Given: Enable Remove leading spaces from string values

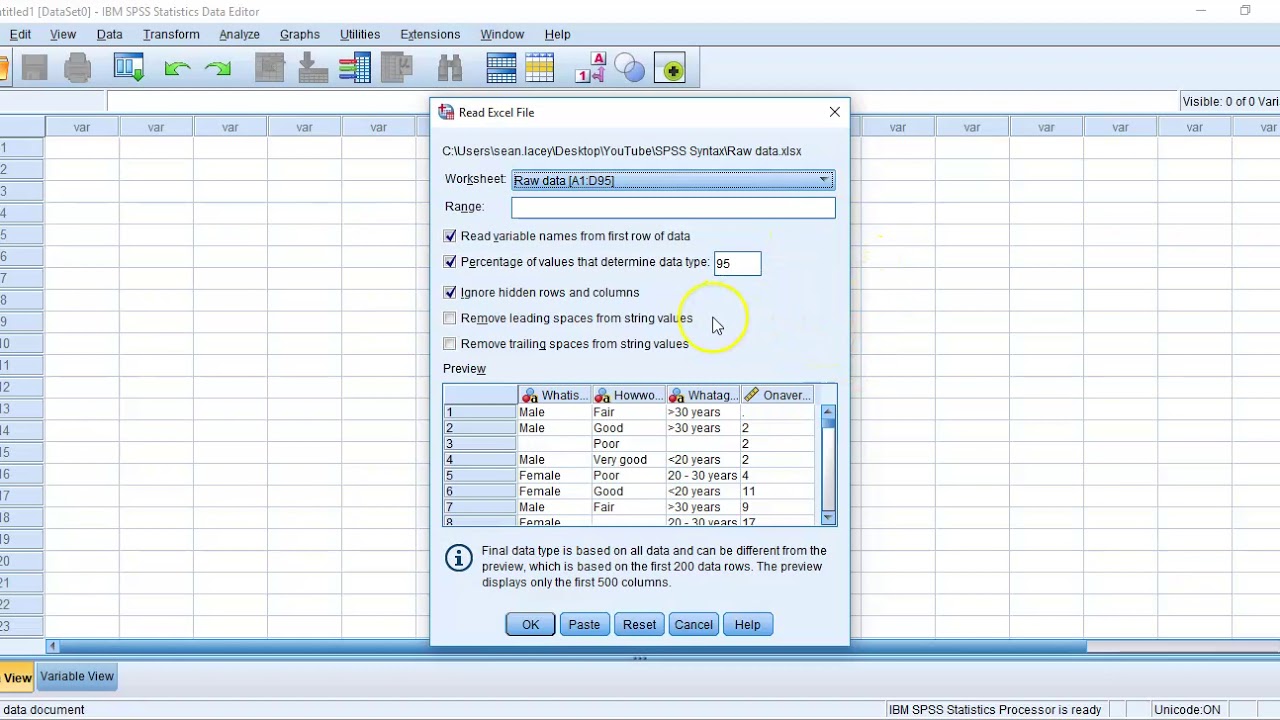Looking at the screenshot, I should [450, 318].
